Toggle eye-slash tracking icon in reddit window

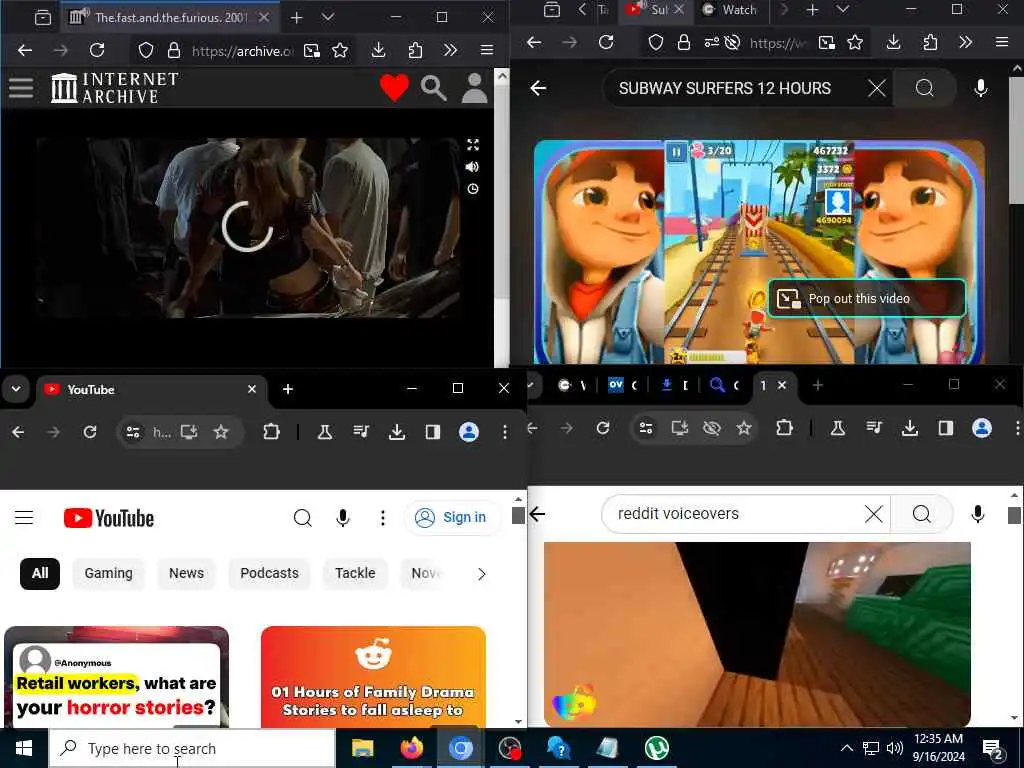pyautogui.click(x=712, y=428)
